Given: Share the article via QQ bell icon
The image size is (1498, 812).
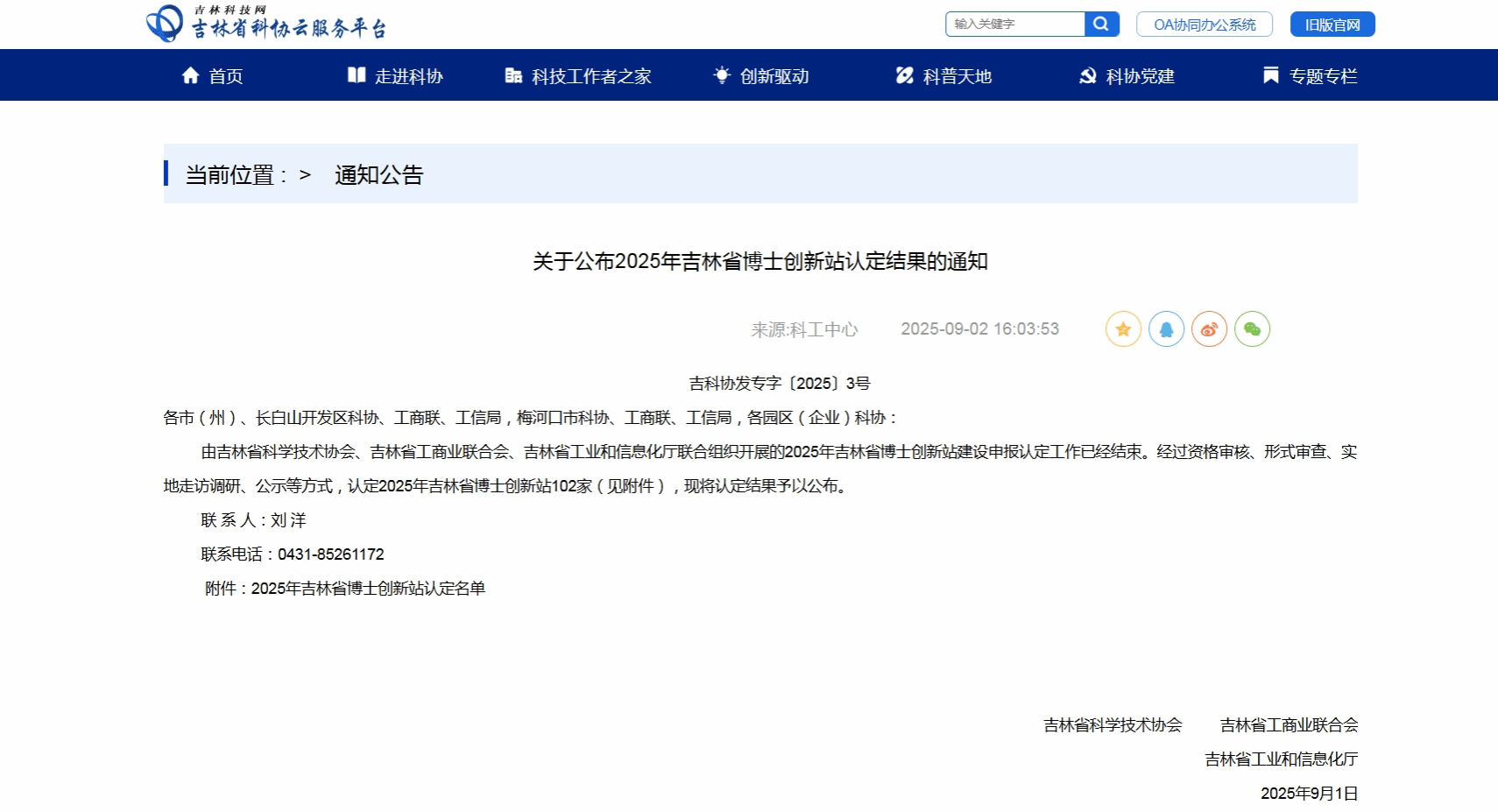Looking at the screenshot, I should tap(1166, 329).
